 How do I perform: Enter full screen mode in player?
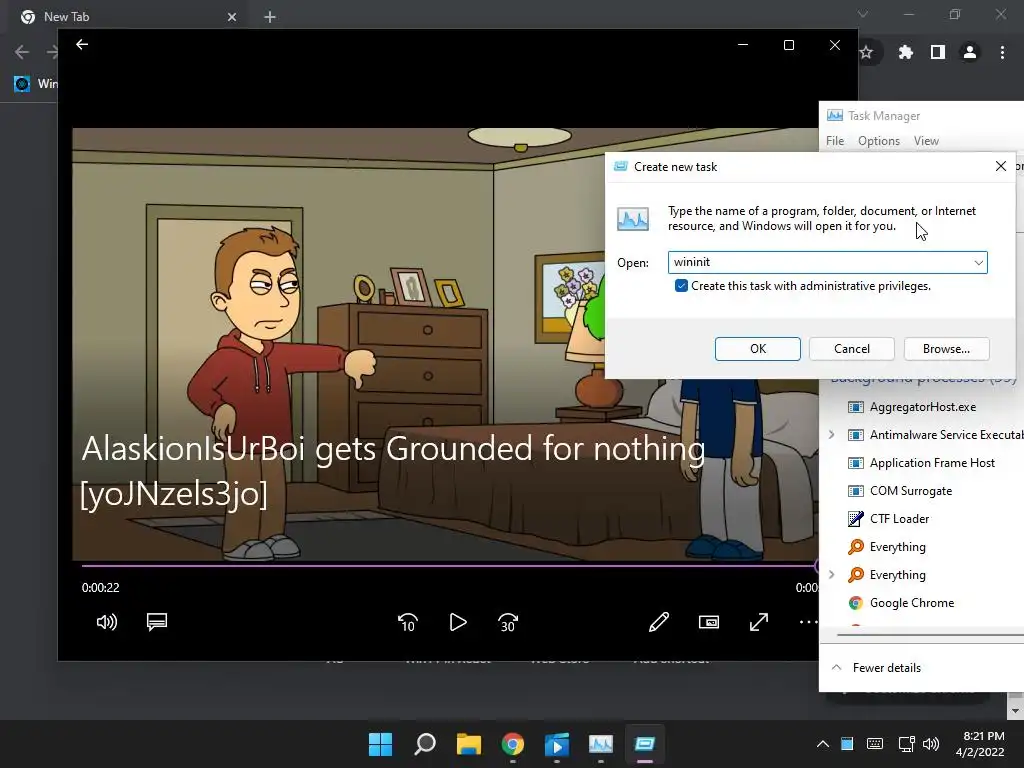(x=758, y=622)
